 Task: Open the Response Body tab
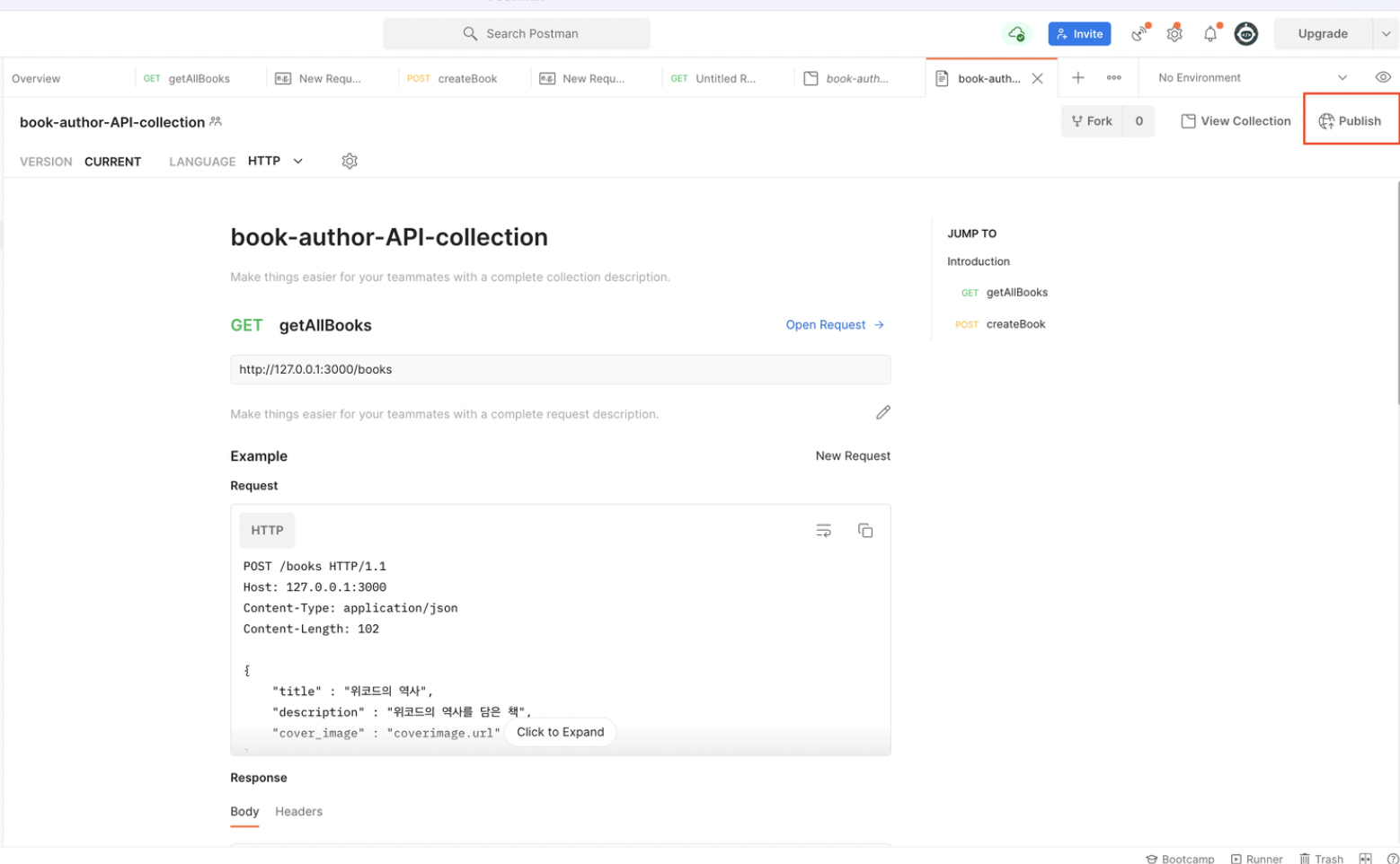point(244,811)
